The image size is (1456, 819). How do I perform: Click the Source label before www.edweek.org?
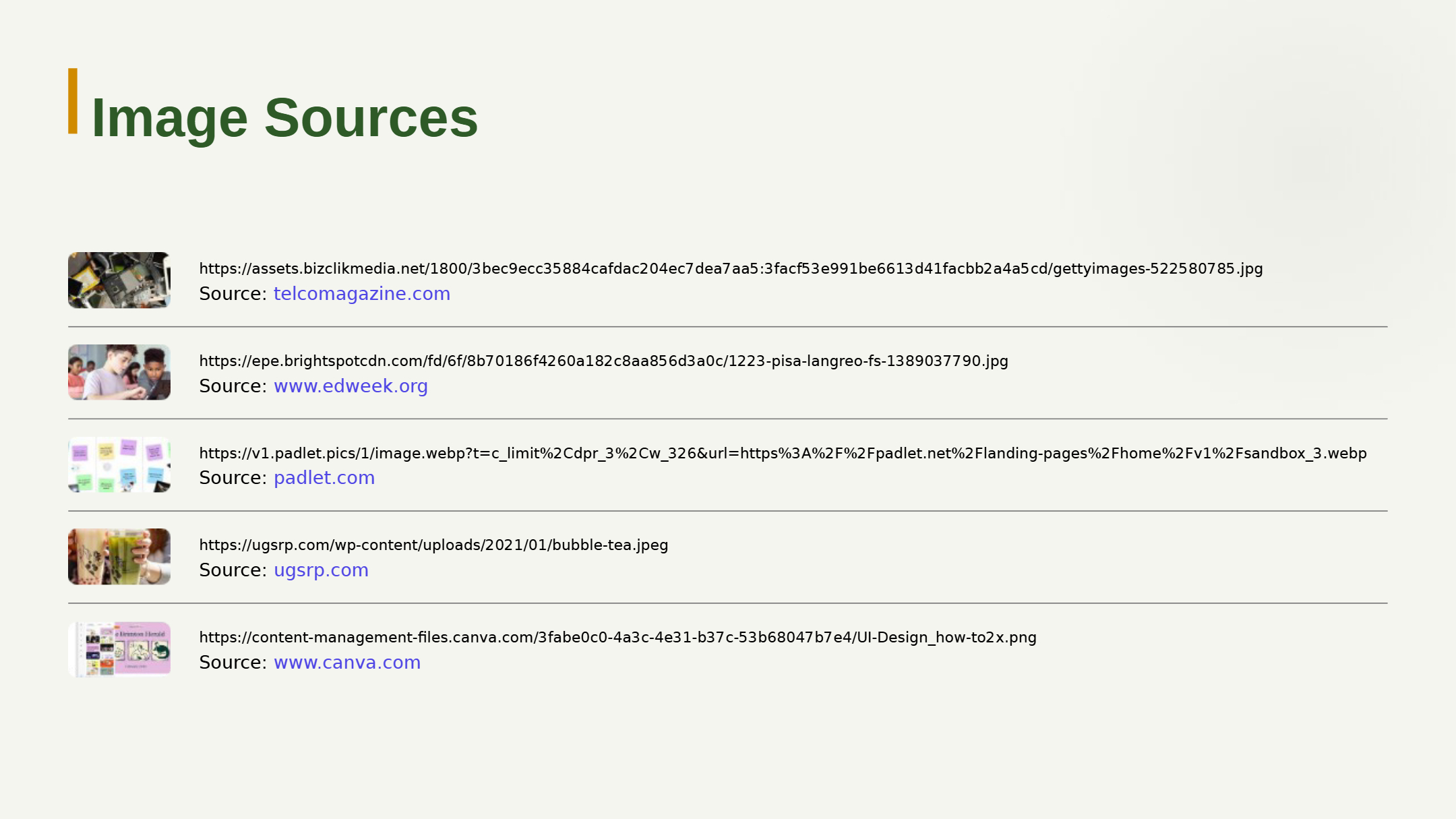coord(233,386)
